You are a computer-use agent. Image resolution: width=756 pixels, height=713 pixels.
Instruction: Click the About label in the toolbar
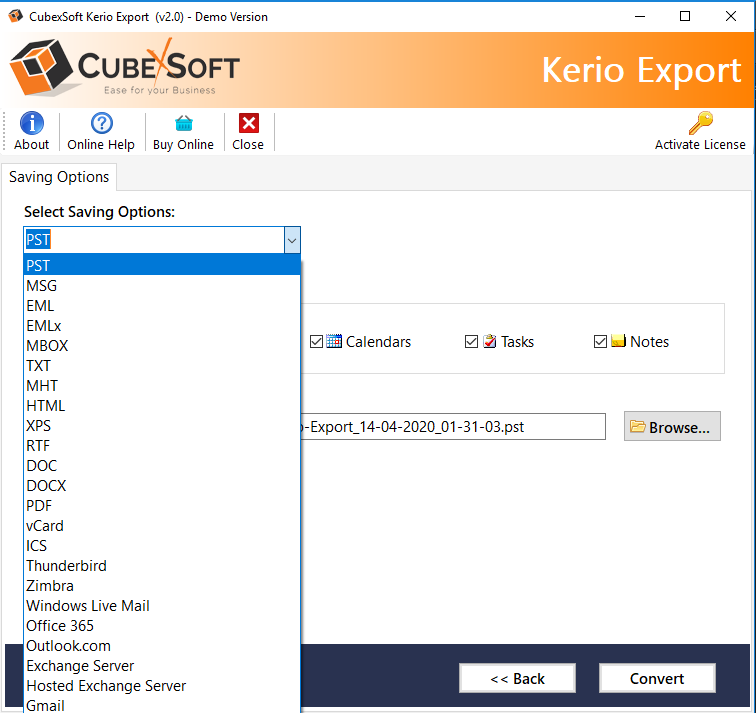pos(31,145)
